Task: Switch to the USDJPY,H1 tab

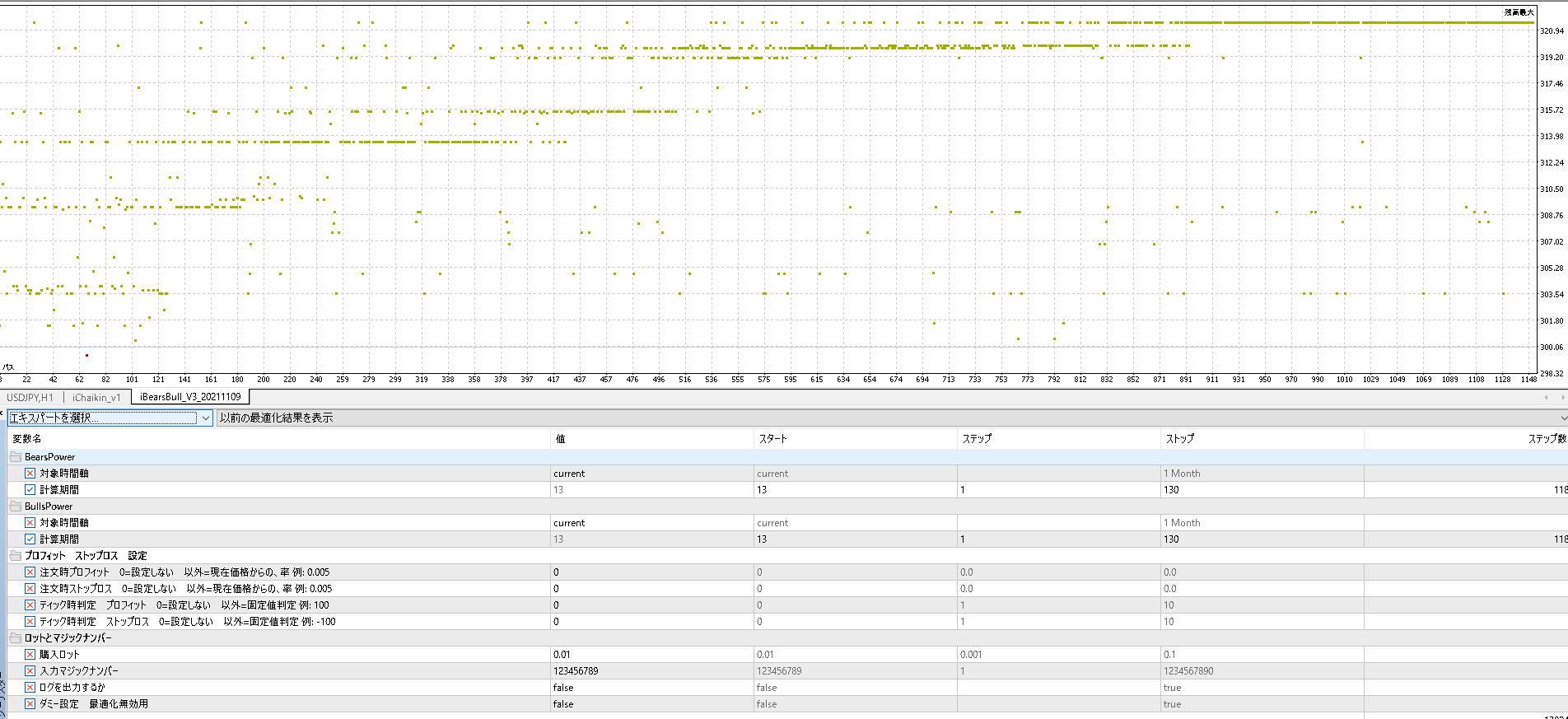Action: (30, 397)
